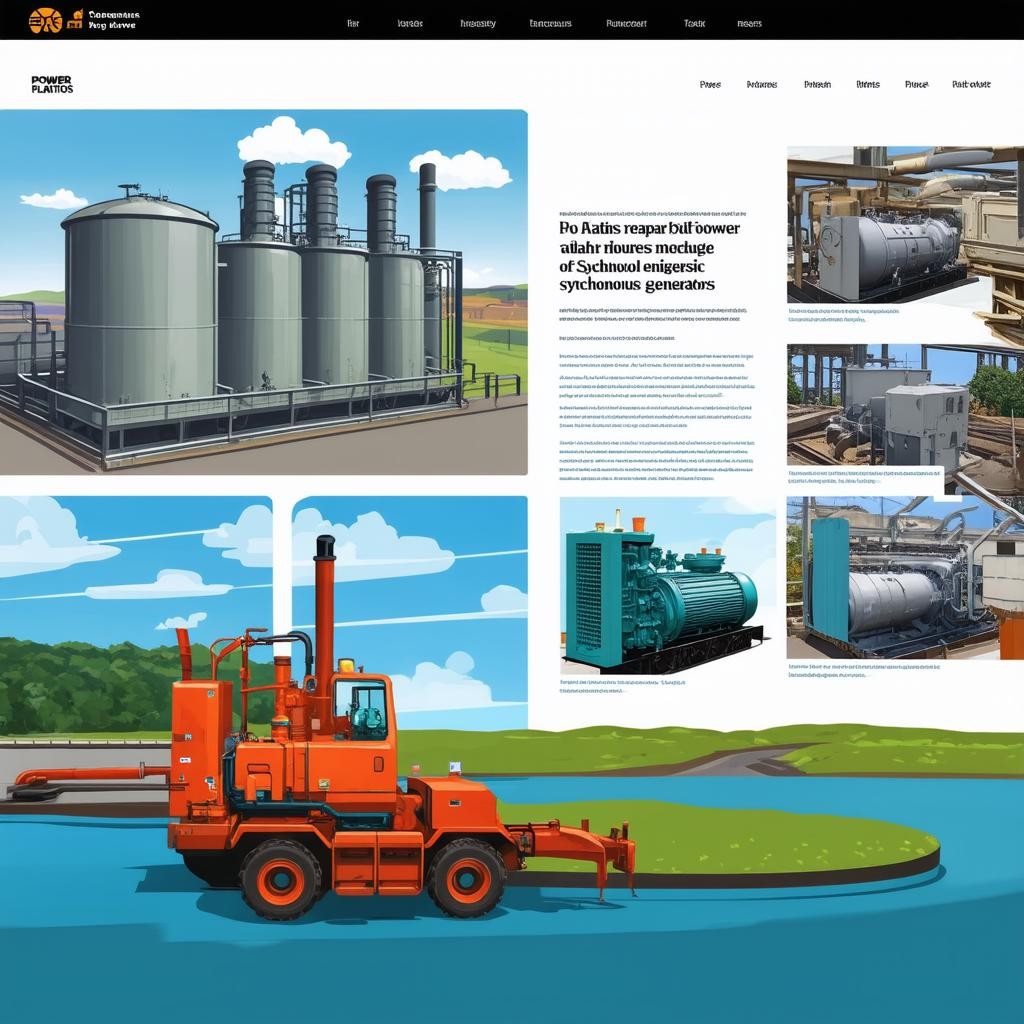This screenshot has height=1024, width=1024.
Task: Open the 'Tark' item in the black menu bar
Action: click(x=694, y=23)
